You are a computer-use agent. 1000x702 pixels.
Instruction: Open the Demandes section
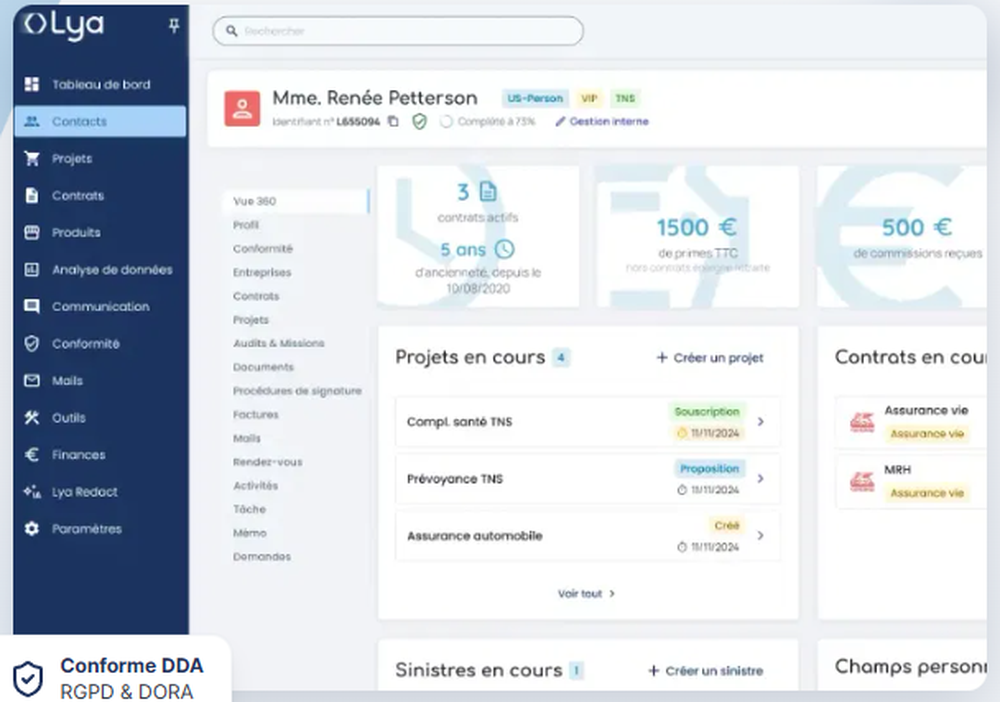(261, 557)
